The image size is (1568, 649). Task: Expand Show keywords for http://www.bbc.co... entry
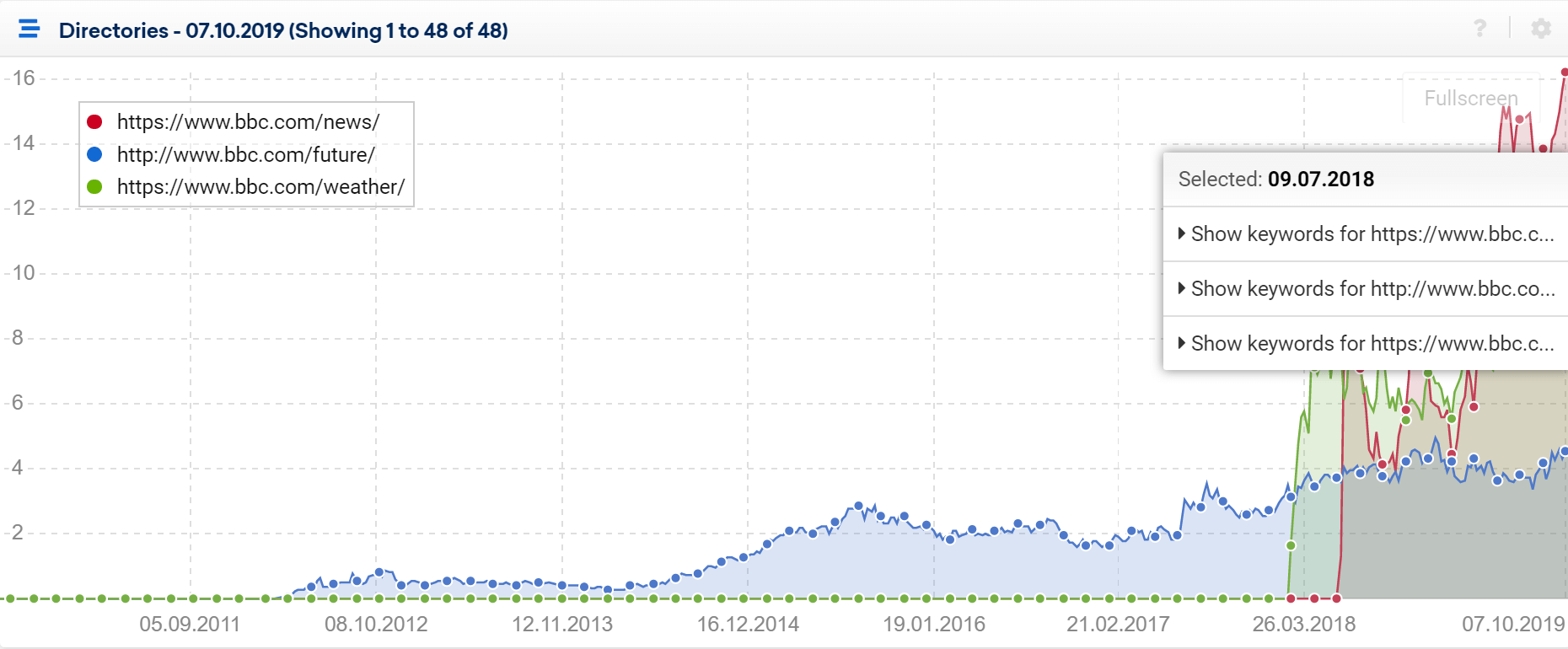coord(1366,289)
